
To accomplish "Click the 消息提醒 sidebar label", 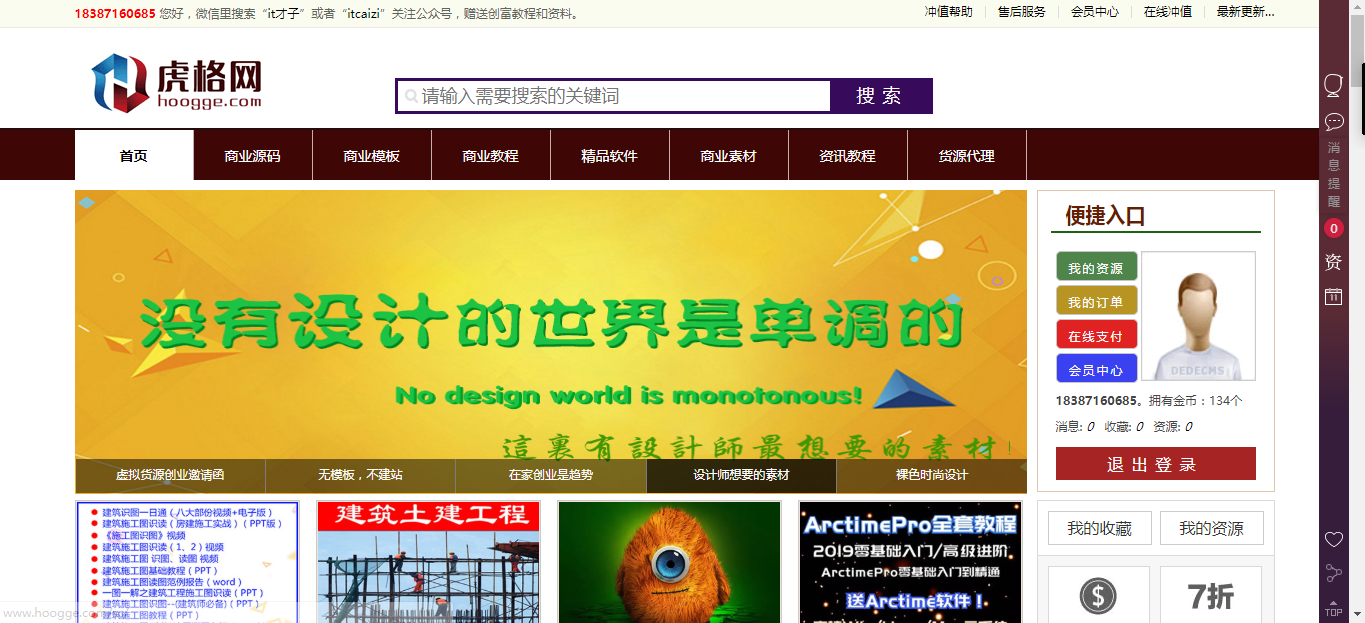I will point(1334,174).
